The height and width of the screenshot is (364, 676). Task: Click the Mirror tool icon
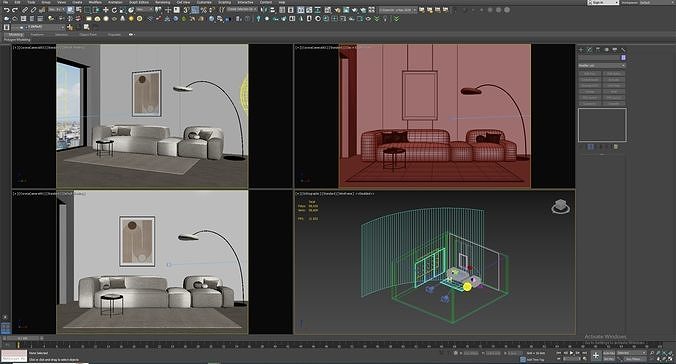coord(265,9)
